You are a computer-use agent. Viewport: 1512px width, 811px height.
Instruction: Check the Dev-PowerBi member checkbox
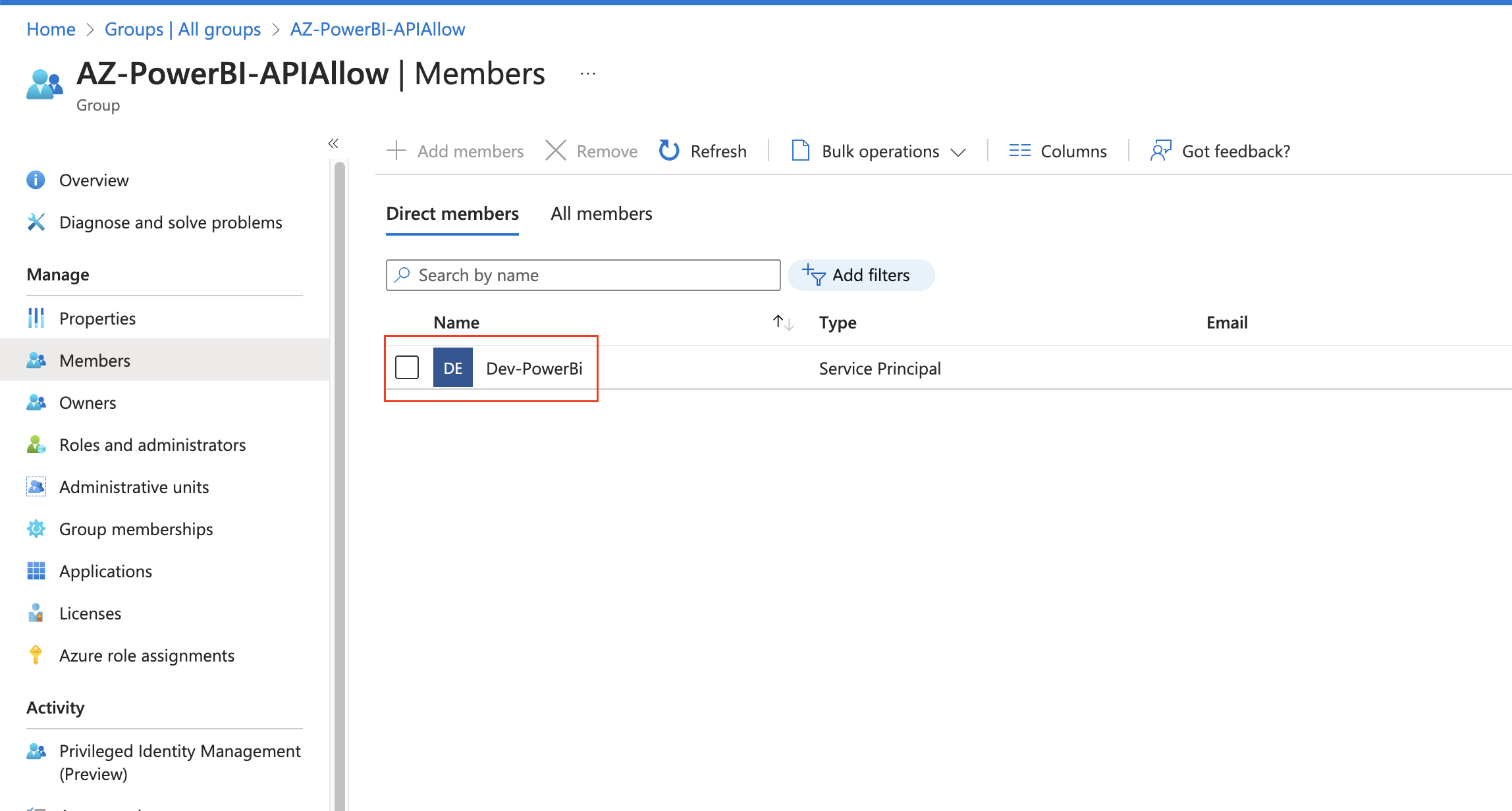[x=407, y=367]
